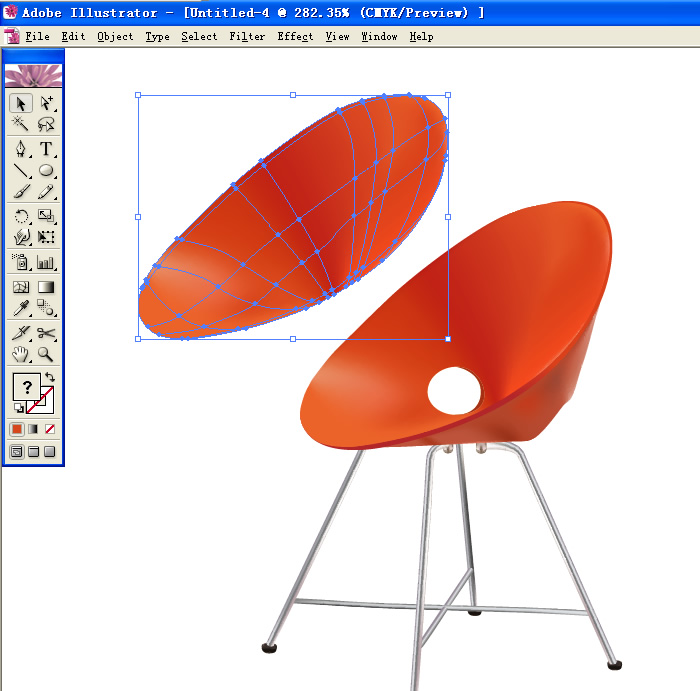
Task: Select the Hand tool
Action: [21, 354]
